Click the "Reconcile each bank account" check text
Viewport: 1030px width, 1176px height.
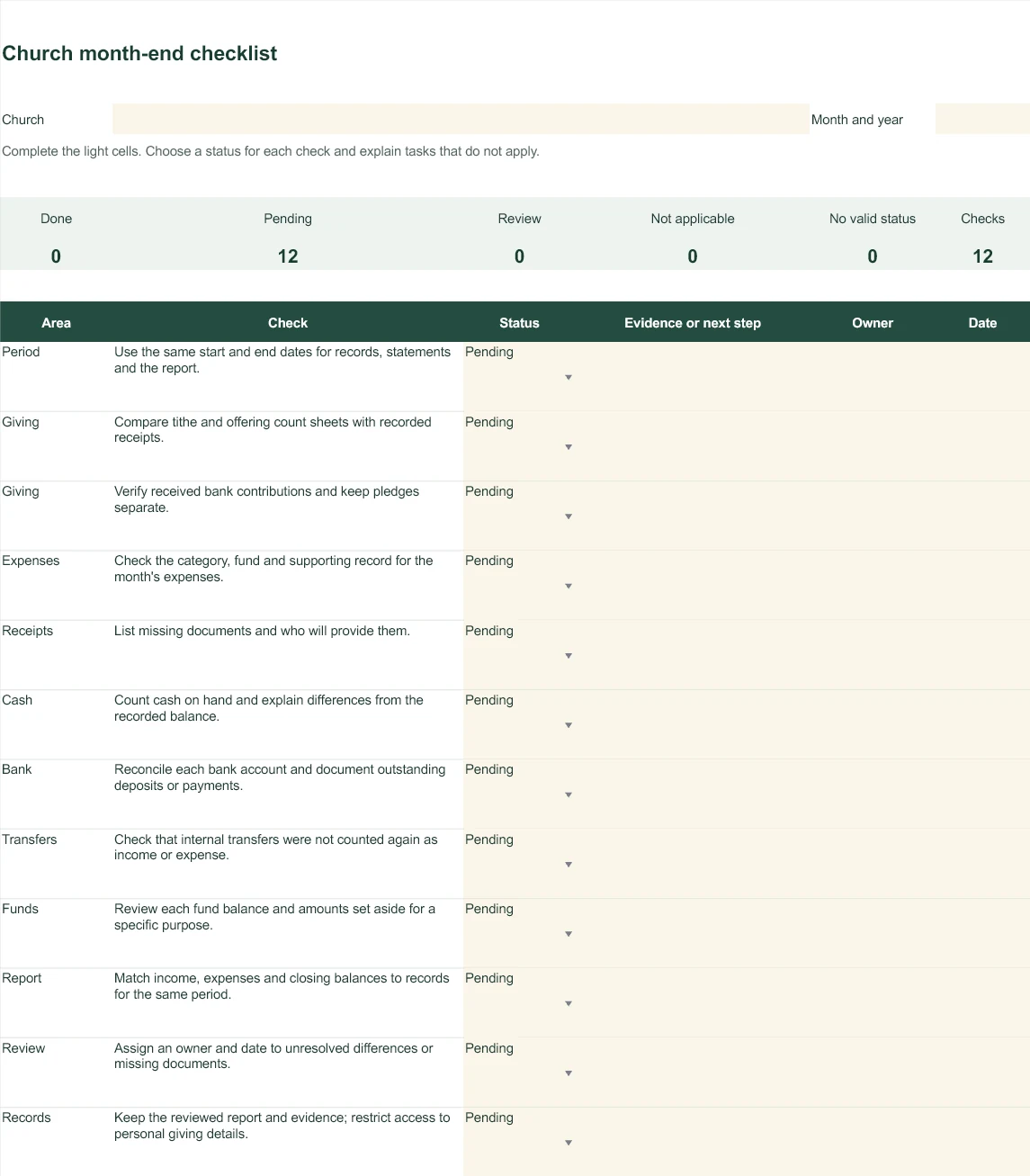click(x=280, y=777)
